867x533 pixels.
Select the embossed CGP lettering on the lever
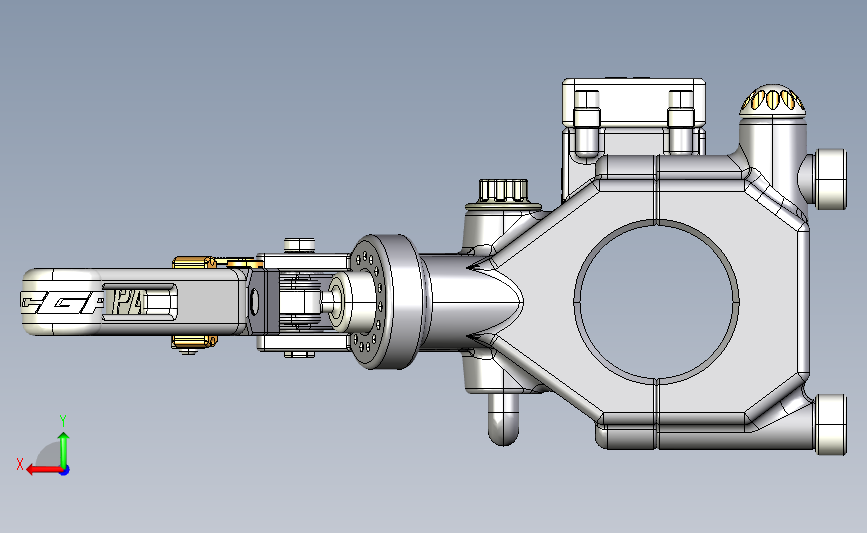62,303
